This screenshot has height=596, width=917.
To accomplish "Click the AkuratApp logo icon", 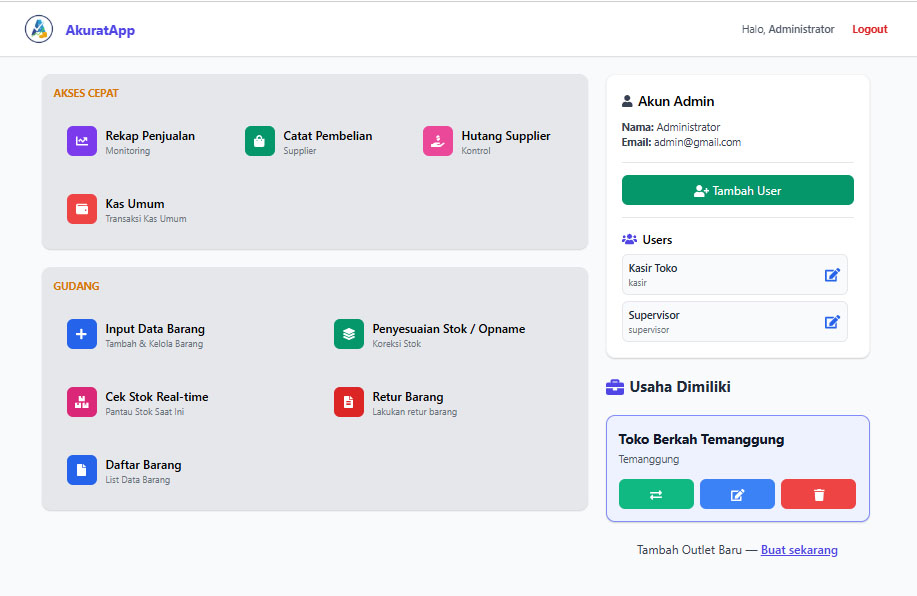I will 39,30.
